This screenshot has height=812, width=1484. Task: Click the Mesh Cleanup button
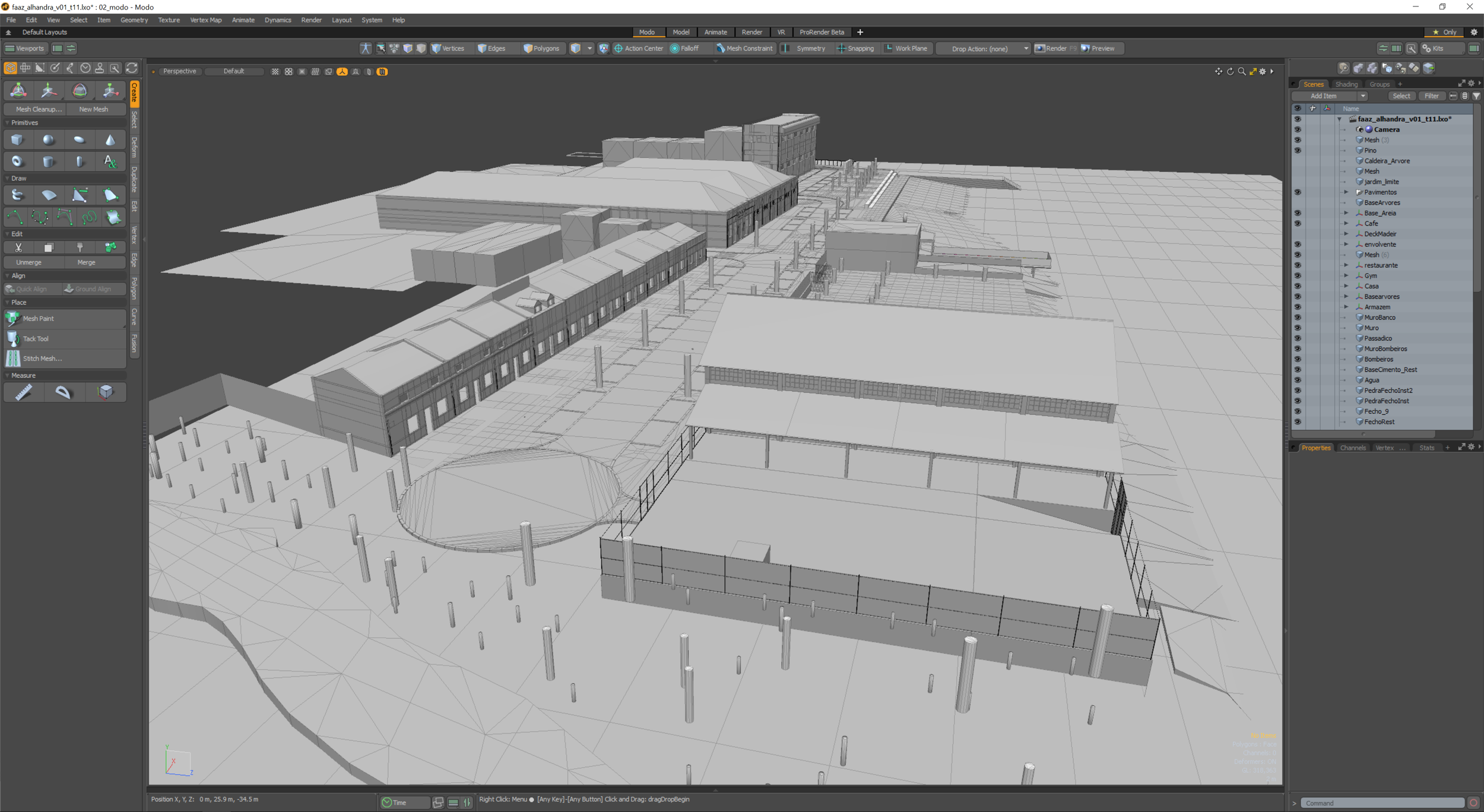pyautogui.click(x=38, y=109)
